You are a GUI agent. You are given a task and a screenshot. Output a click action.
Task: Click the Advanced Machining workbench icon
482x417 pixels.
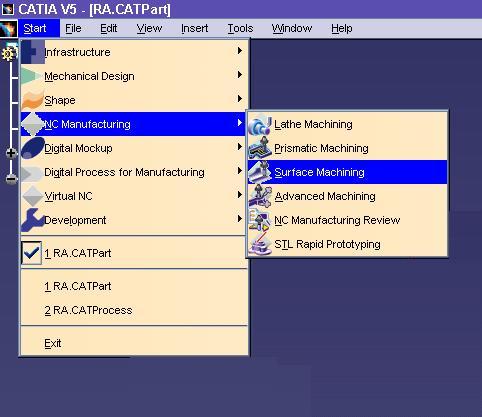260,196
